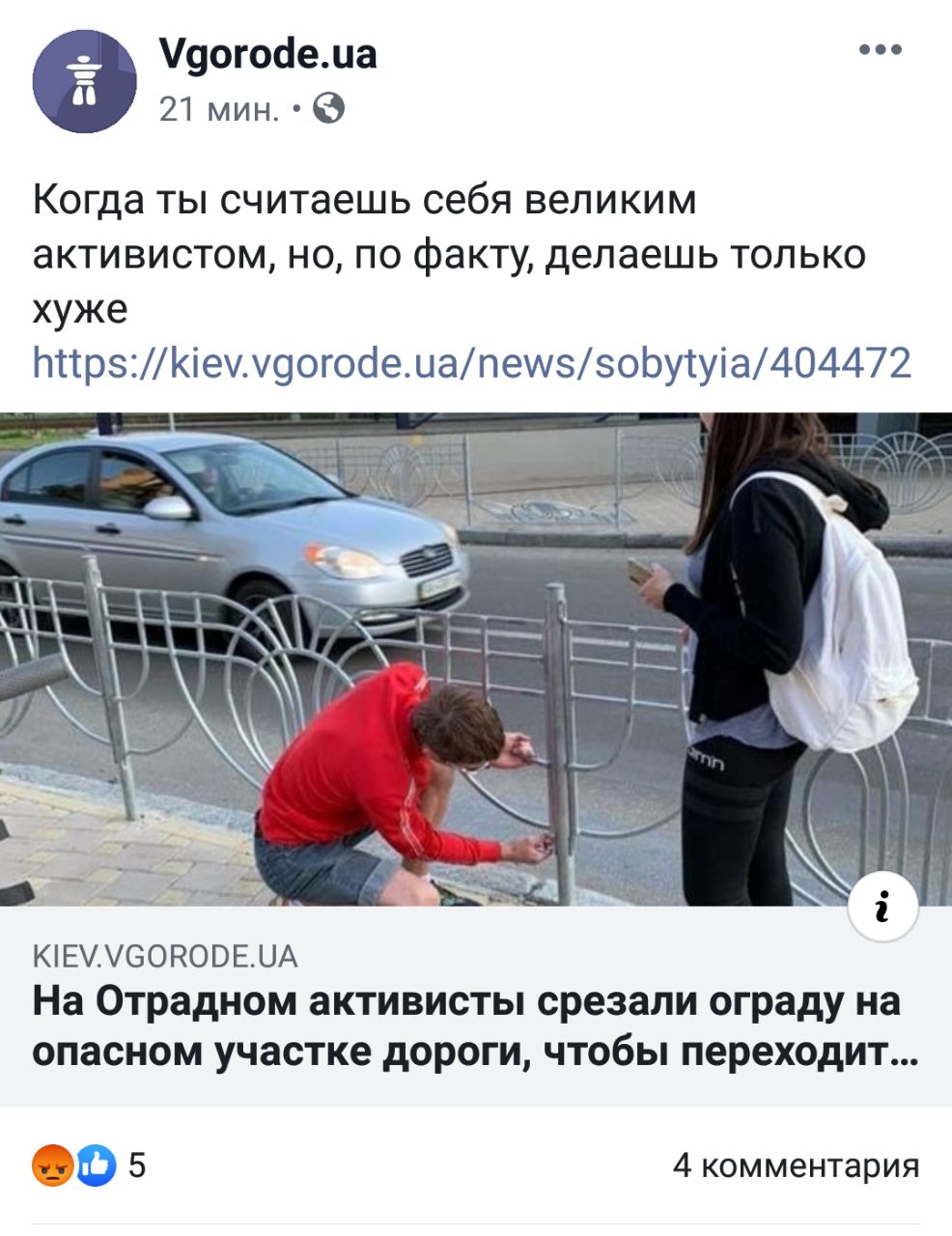This screenshot has width=952, height=1236.
Task: Click the word 'хуже' in the caption
Action: pyautogui.click(x=80, y=310)
